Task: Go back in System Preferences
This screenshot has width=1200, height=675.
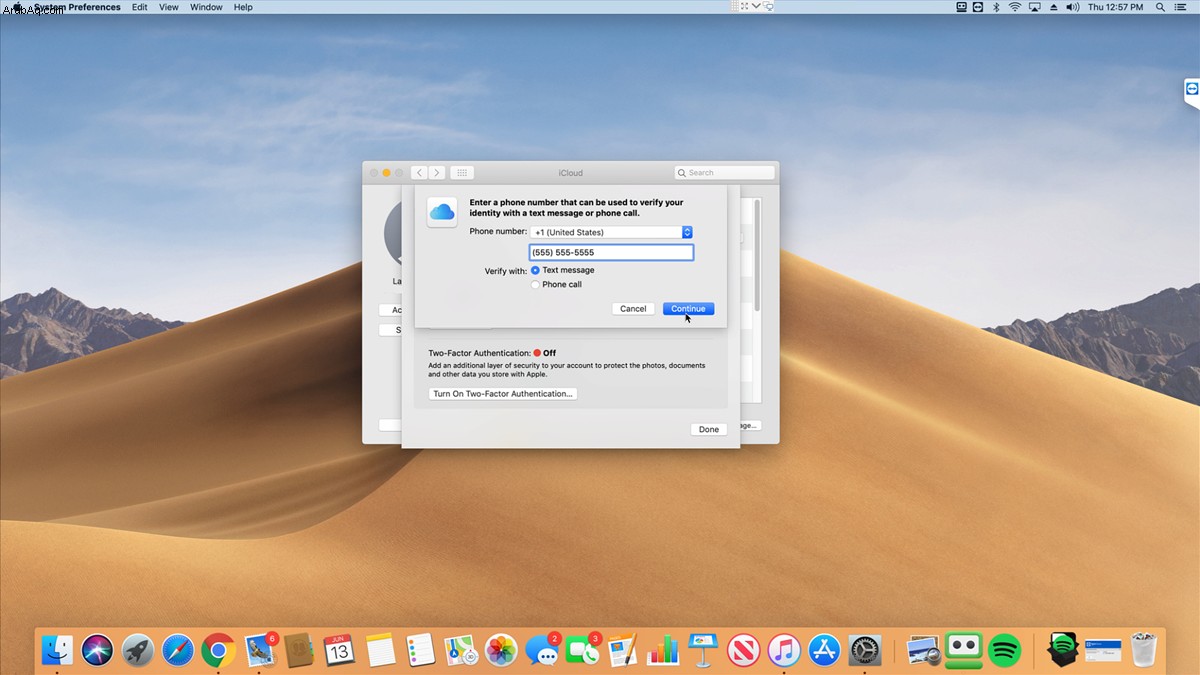Action: coord(419,173)
